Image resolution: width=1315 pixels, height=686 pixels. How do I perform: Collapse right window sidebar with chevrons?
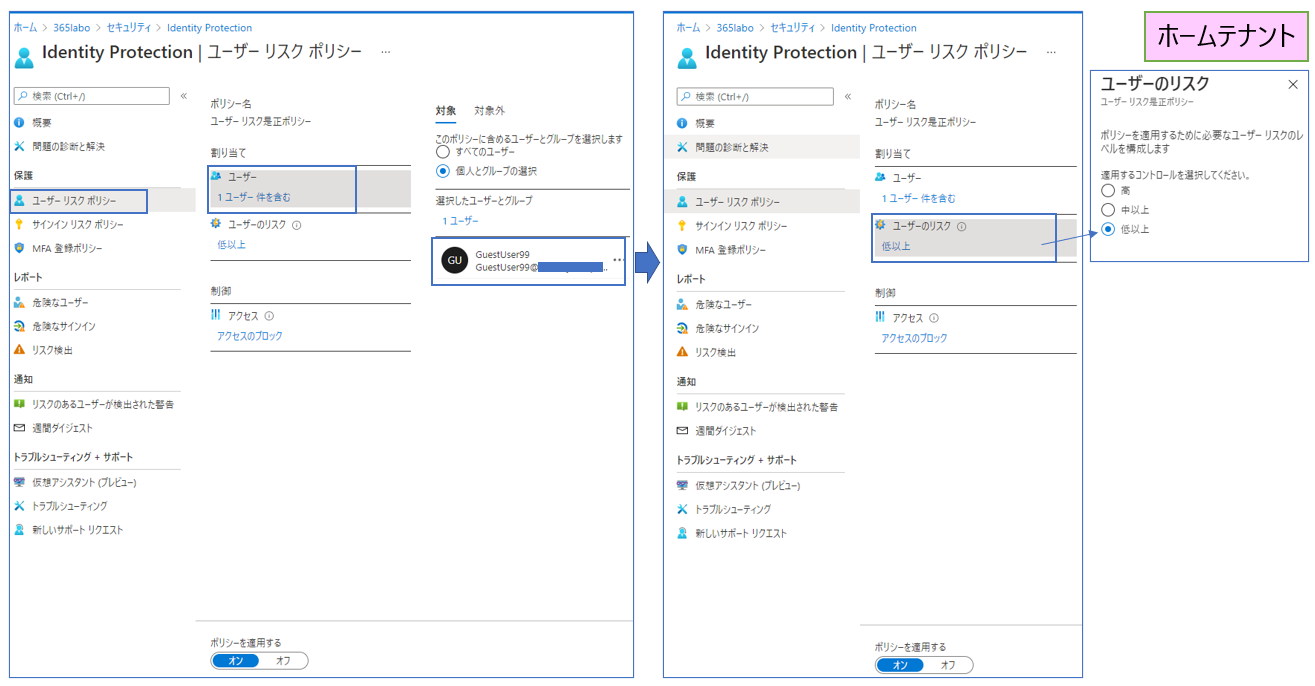click(x=848, y=97)
